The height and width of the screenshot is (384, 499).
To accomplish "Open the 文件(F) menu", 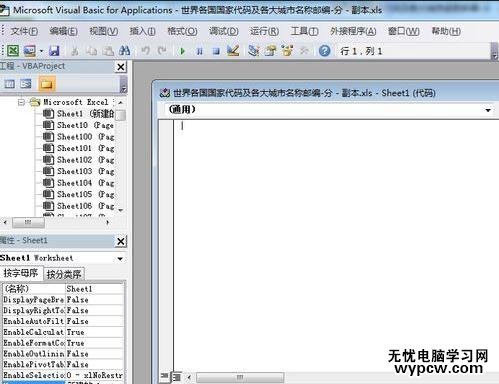I will pos(24,31).
